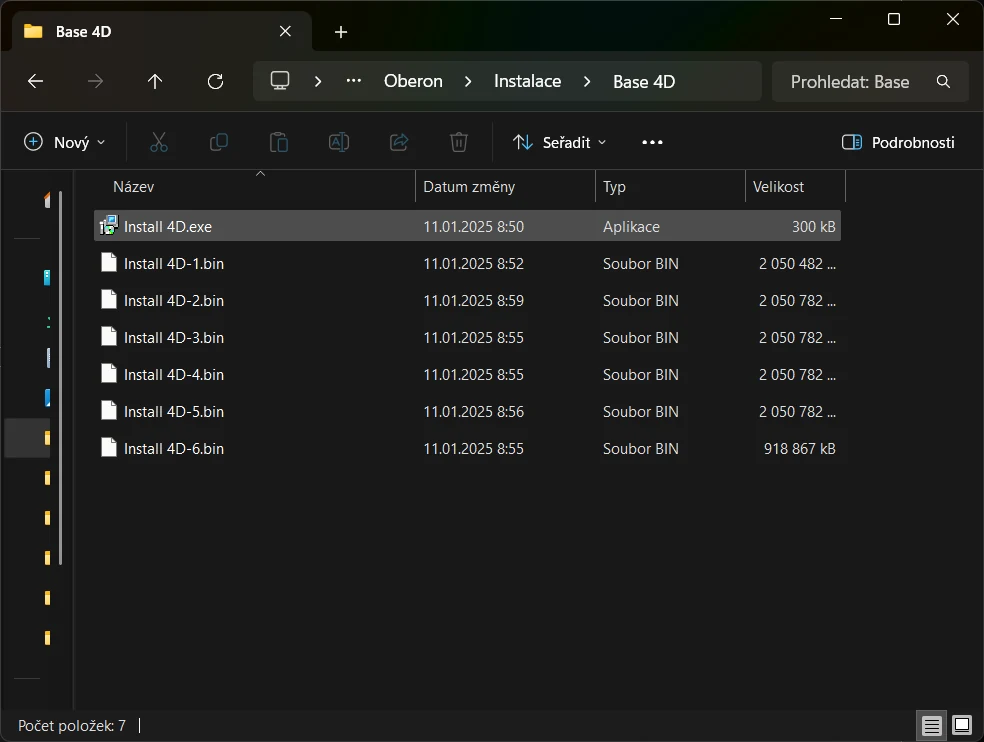Show hidden breadcrumb path via ellipsis
The height and width of the screenshot is (742, 984).
click(x=354, y=81)
